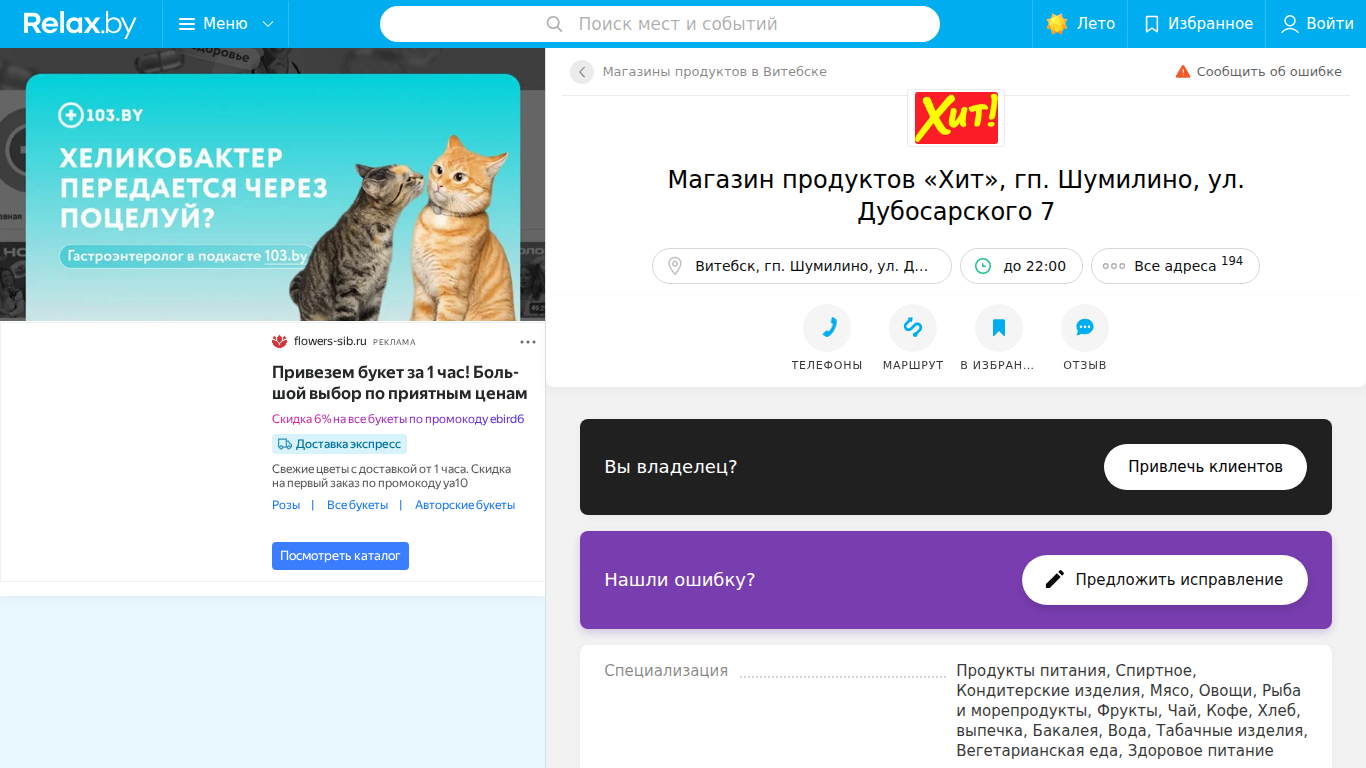Image resolution: width=1366 pixels, height=768 pixels.
Task: Click the Вы владелец? text
Action: pos(670,467)
